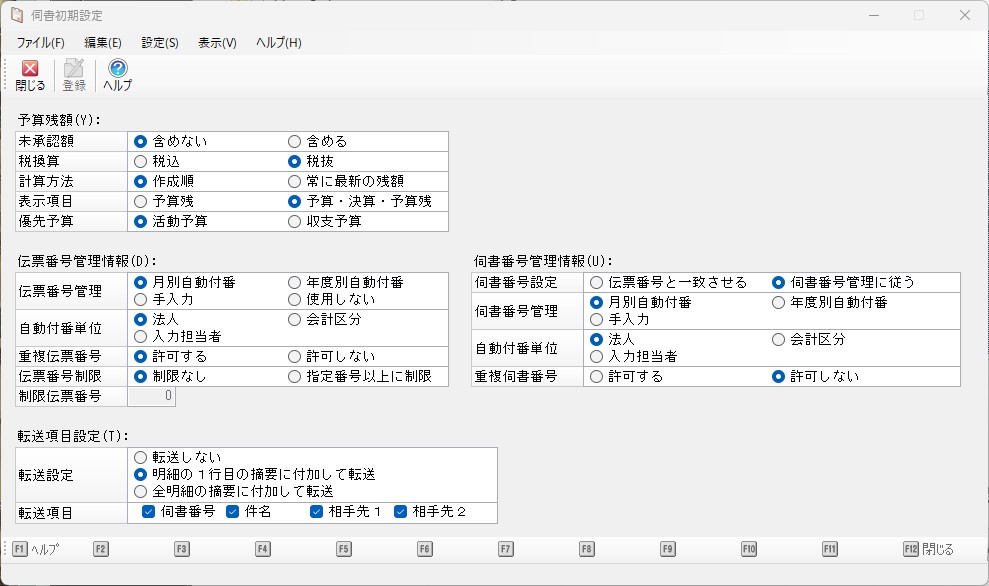Click the 登録 (Register) toolbar icon
989x586 pixels.
pyautogui.click(x=74, y=75)
